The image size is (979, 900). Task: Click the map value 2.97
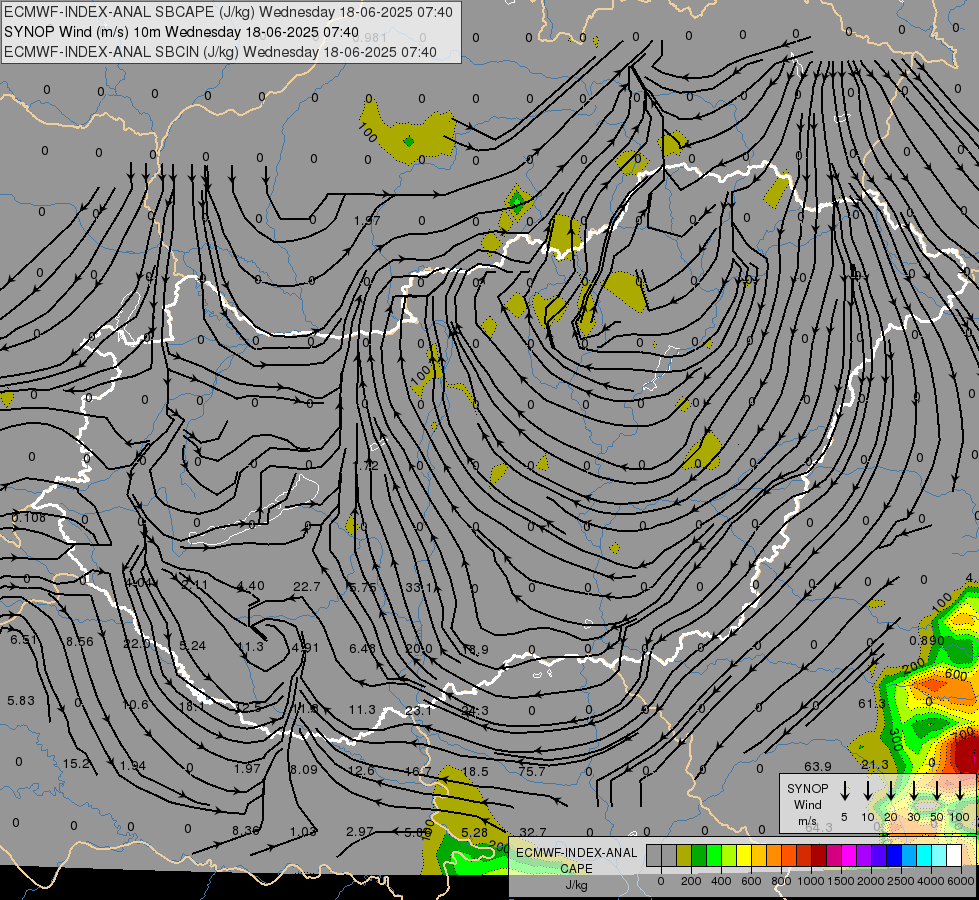pos(360,832)
